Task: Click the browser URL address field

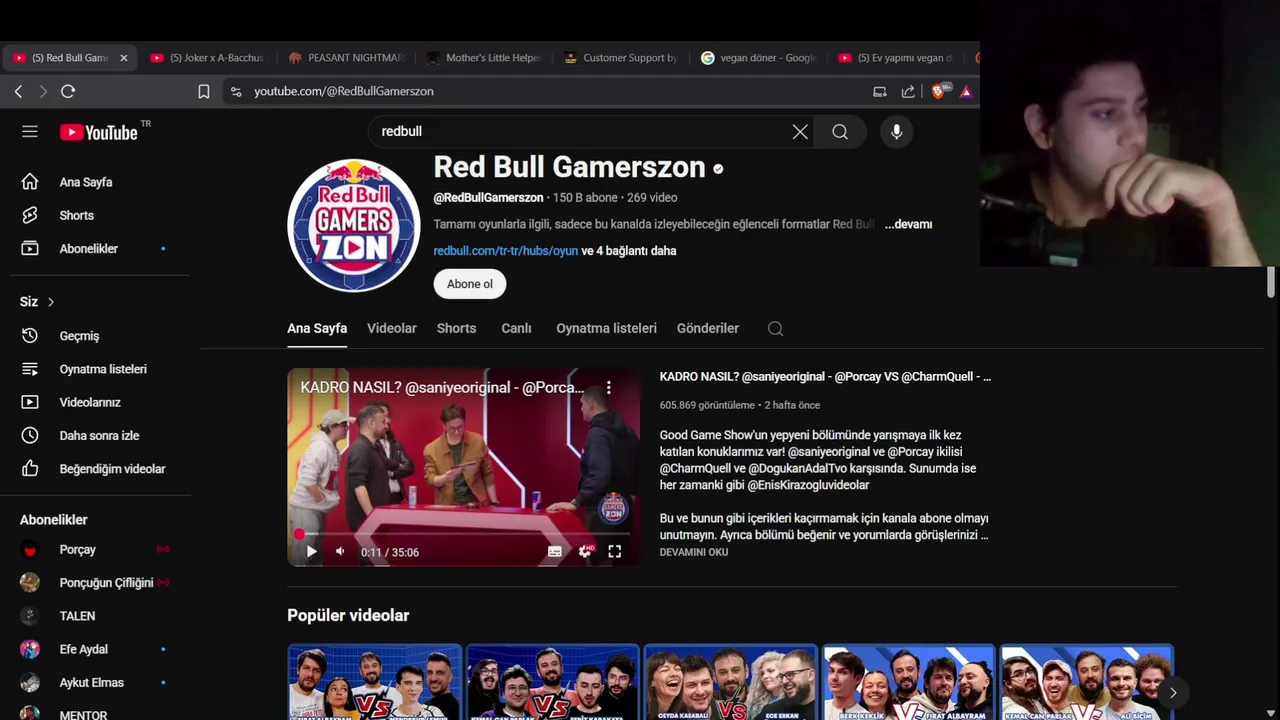Action: (x=550, y=91)
